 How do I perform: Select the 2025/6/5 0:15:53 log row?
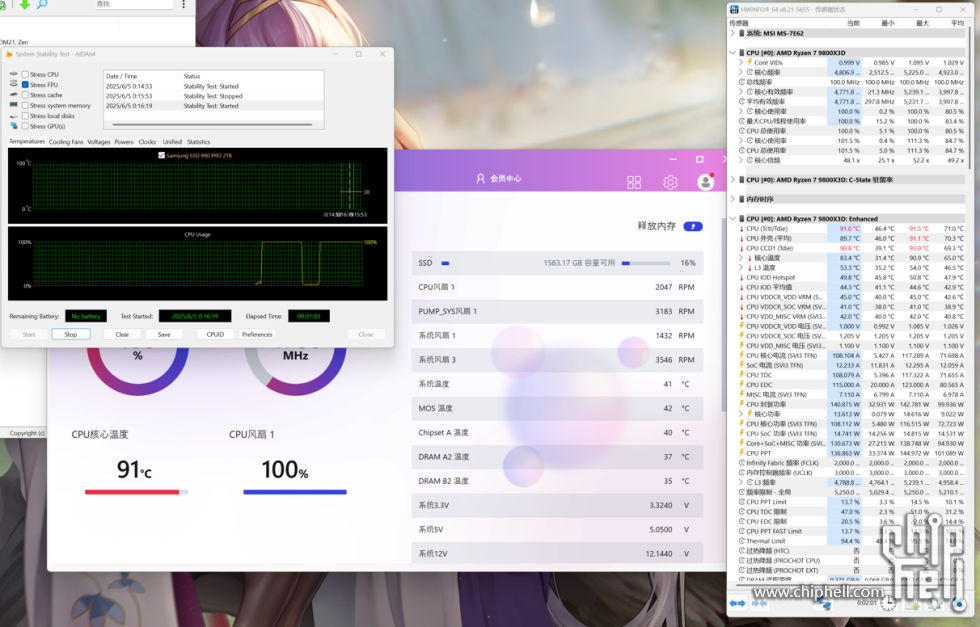(x=213, y=96)
